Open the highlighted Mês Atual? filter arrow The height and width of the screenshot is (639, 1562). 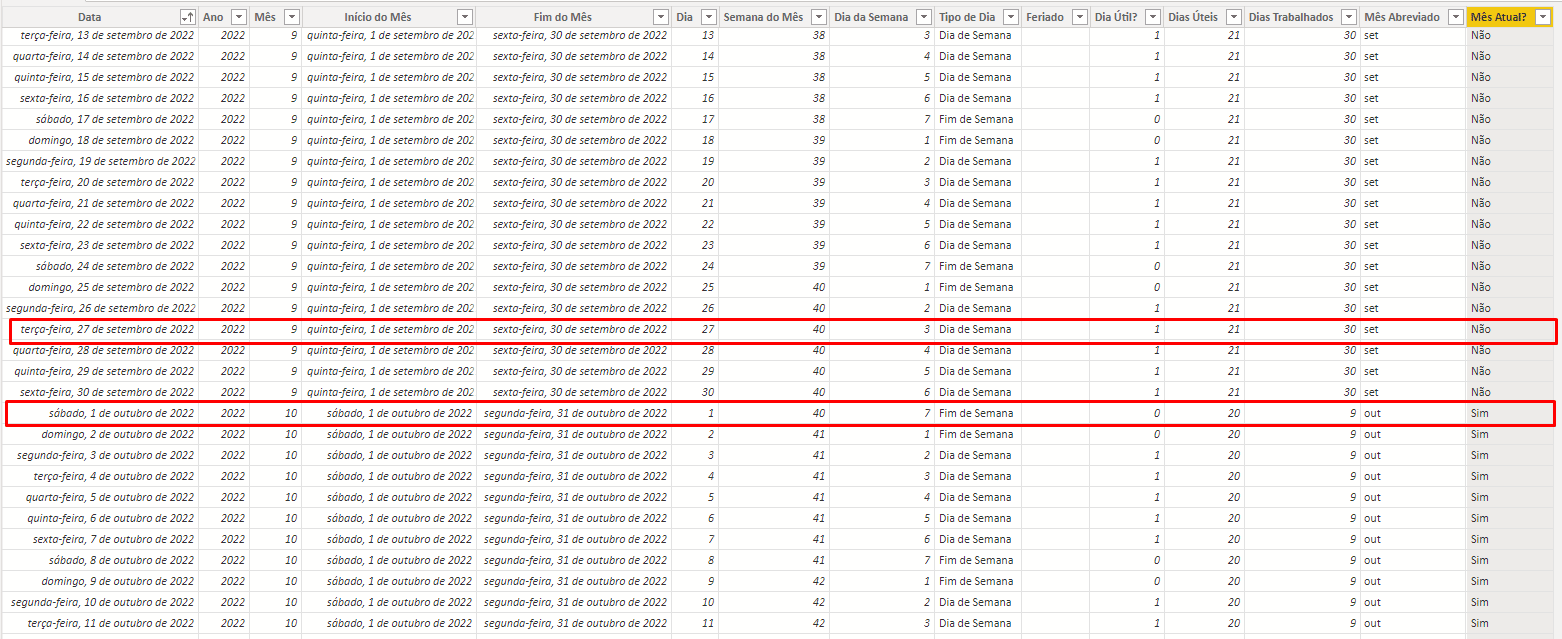pos(1543,17)
